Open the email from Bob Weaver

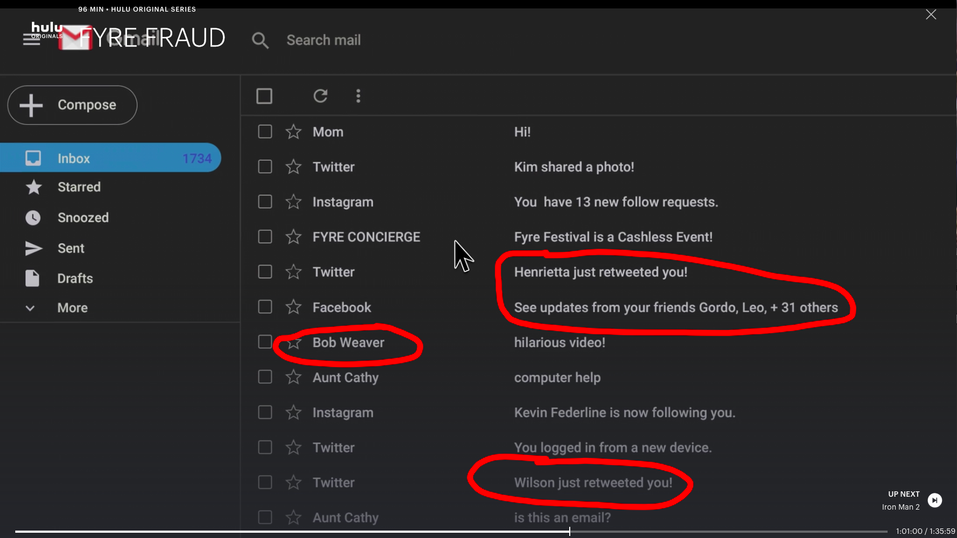click(348, 343)
